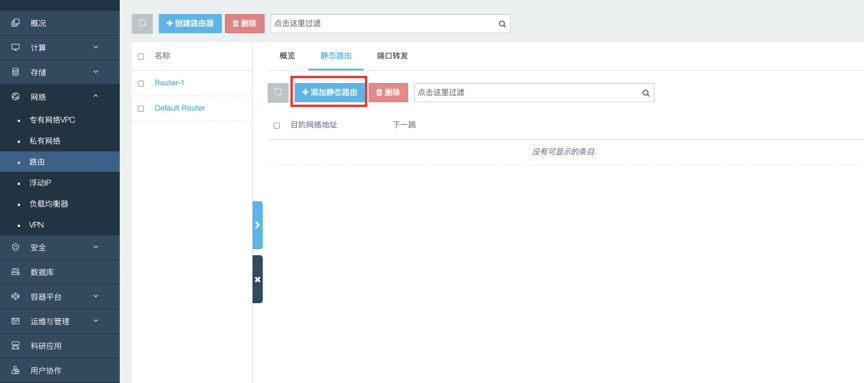Click the 计算 monitor icon
The image size is (864, 383).
tap(15, 47)
